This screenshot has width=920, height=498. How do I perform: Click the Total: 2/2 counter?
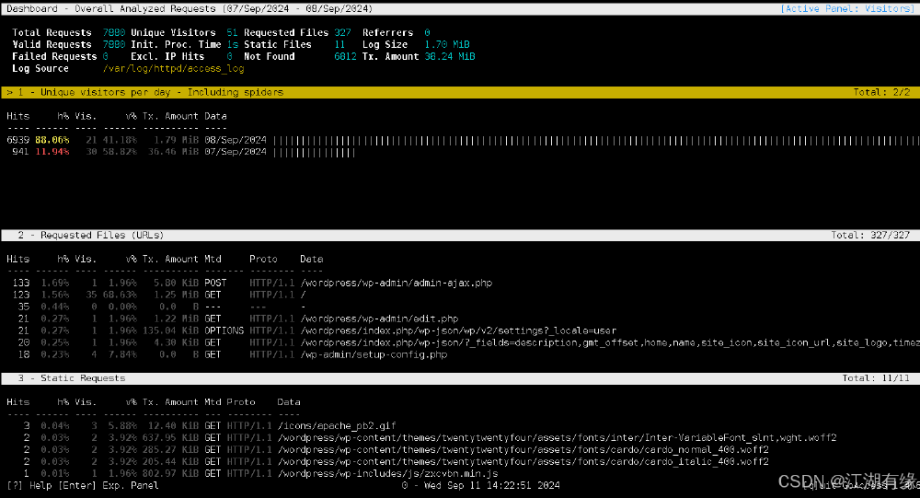coord(882,92)
